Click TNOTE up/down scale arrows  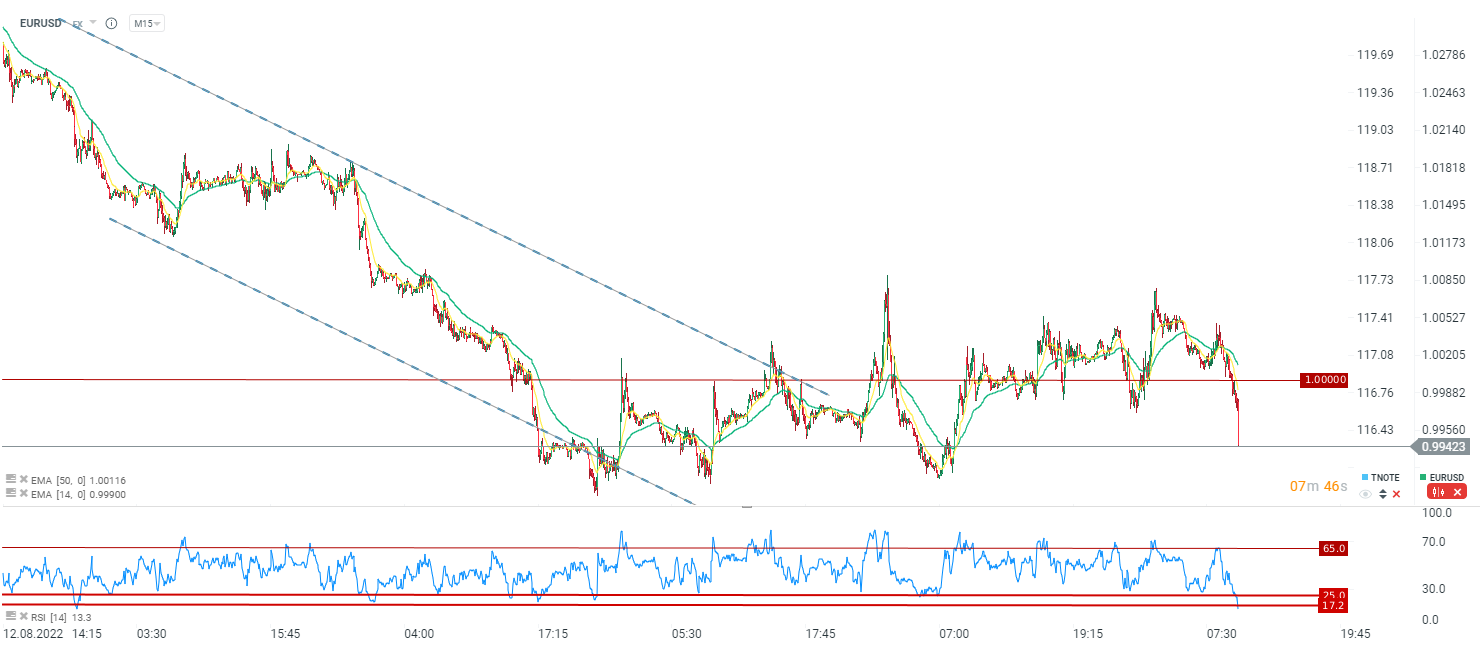click(1383, 494)
